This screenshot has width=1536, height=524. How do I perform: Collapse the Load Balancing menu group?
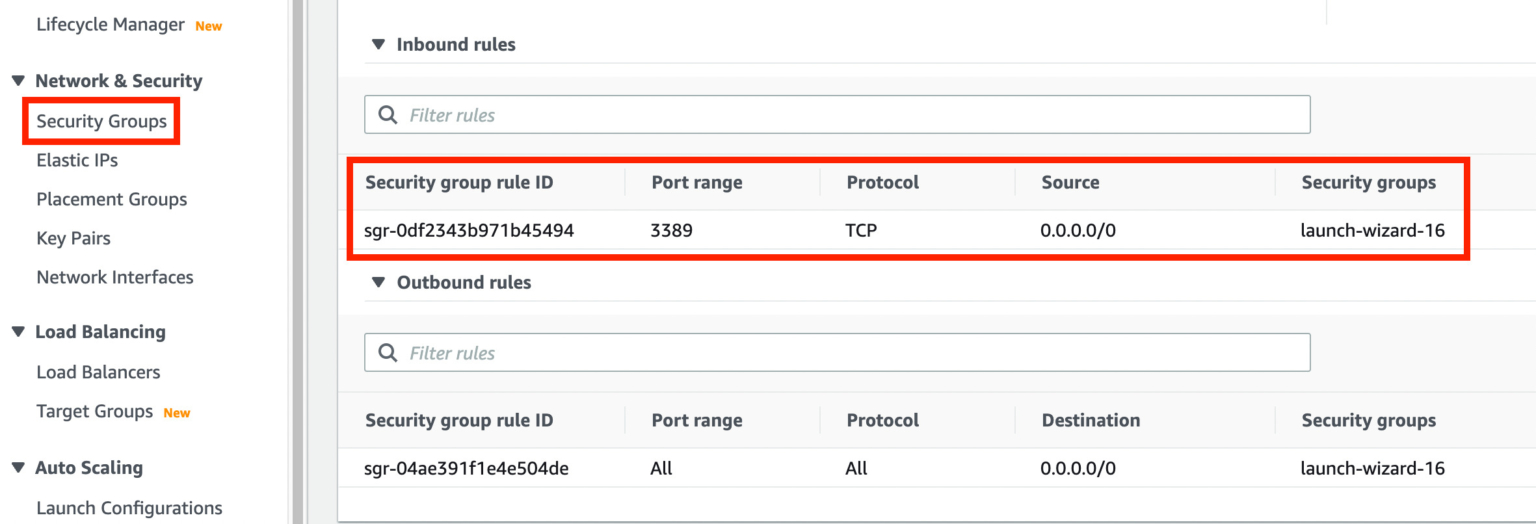click(x=18, y=332)
